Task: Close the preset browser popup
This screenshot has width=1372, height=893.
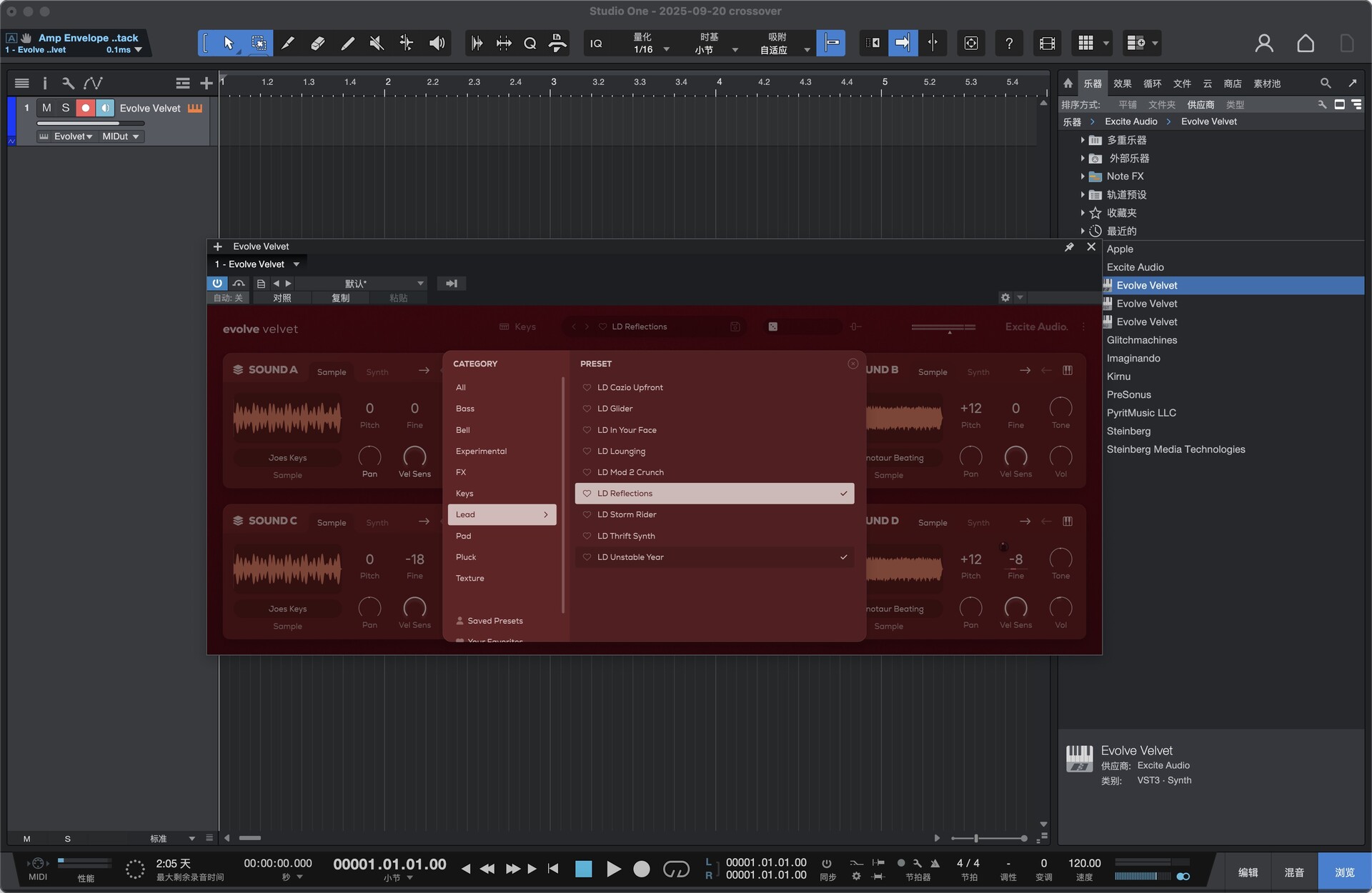Action: click(x=852, y=364)
